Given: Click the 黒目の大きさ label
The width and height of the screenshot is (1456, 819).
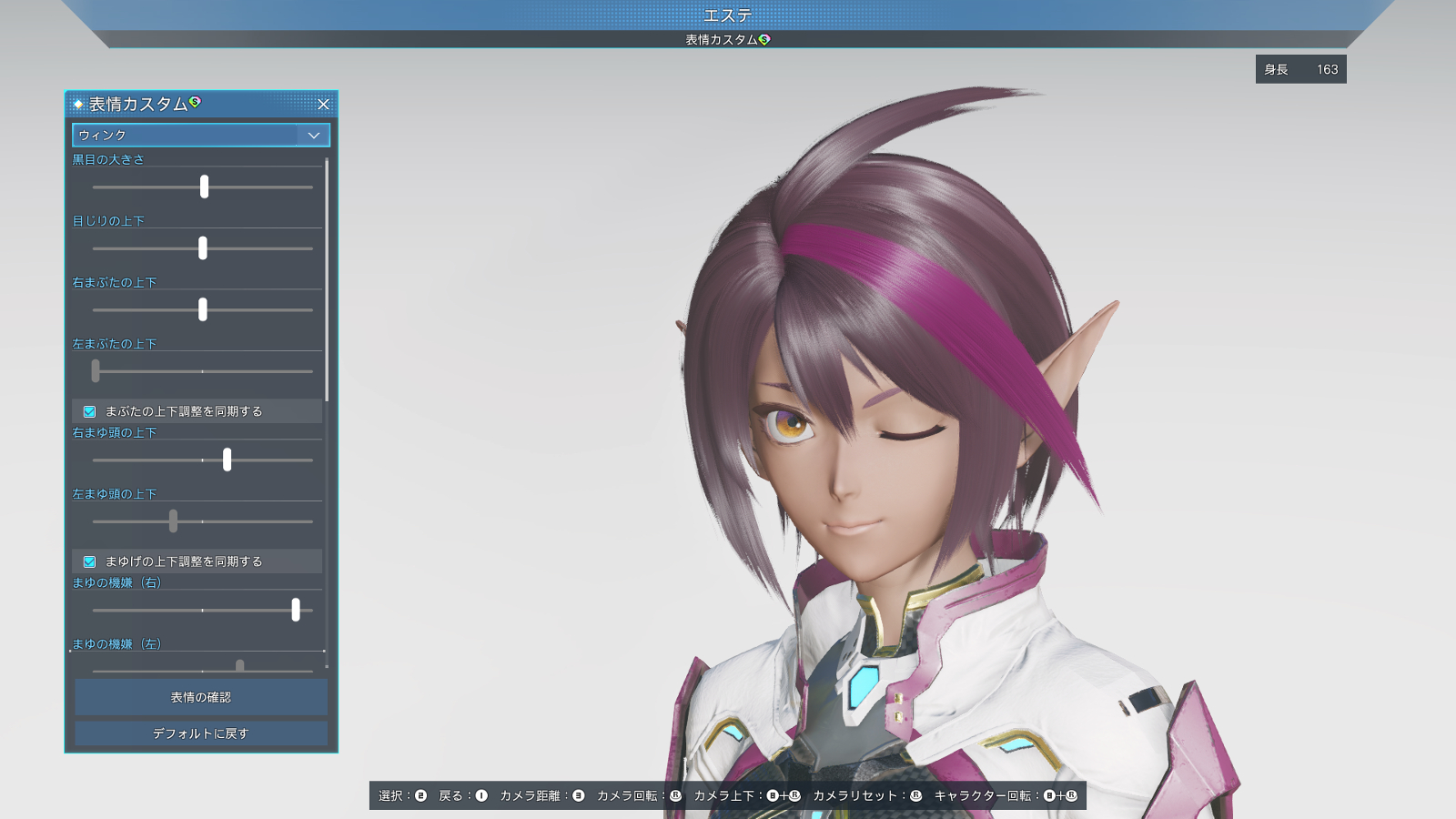Looking at the screenshot, I should point(108,159).
